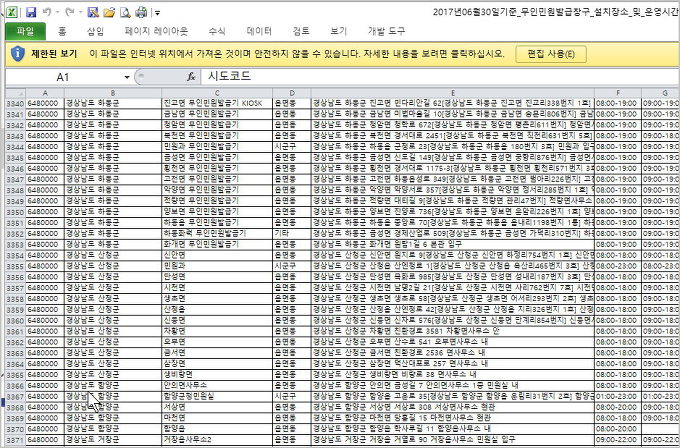Viewport: 680px width, 448px height.
Task: Open the 수식 (Formulas) tab
Action: point(217,31)
